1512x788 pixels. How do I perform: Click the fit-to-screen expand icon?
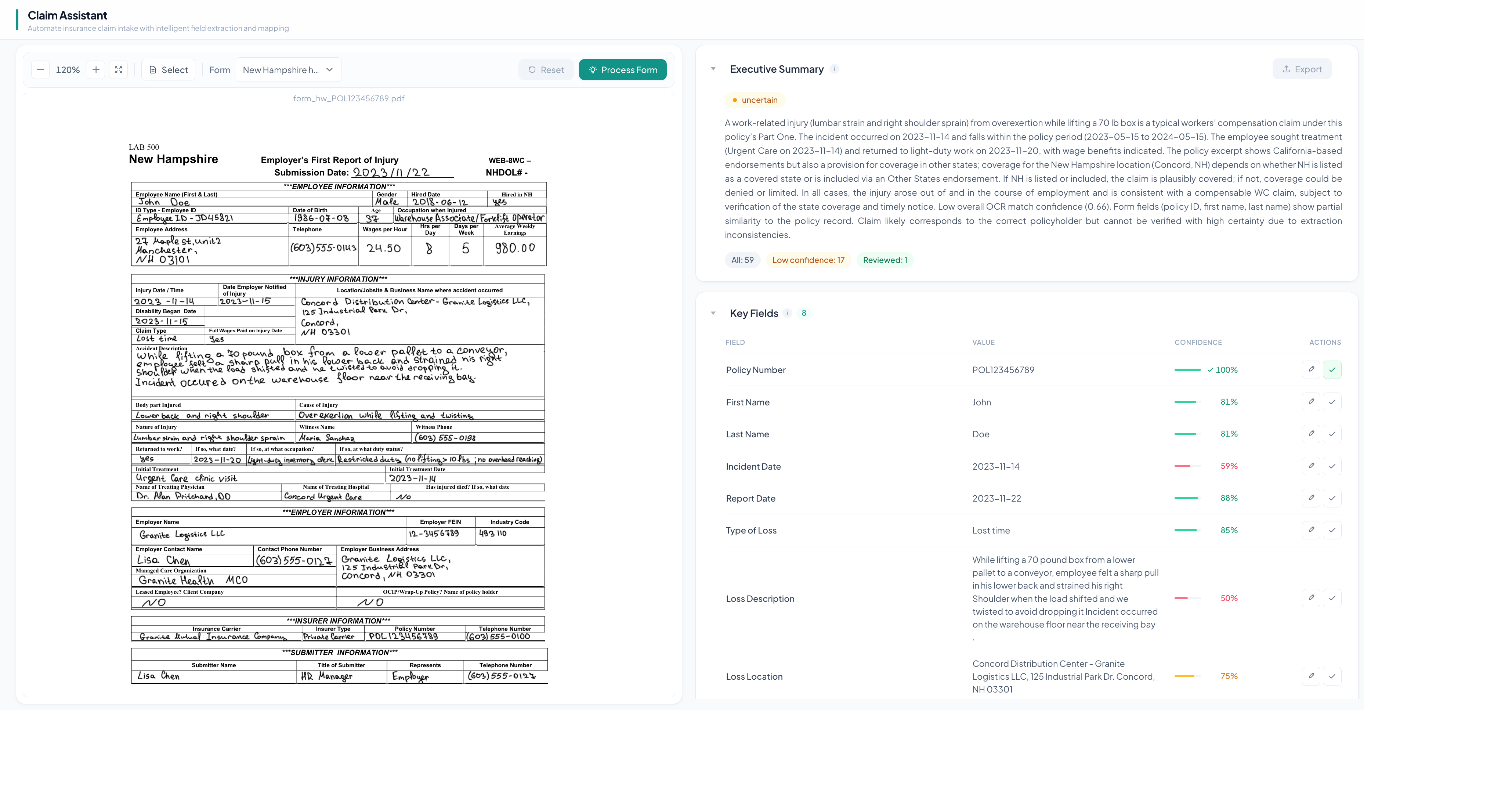tap(119, 70)
